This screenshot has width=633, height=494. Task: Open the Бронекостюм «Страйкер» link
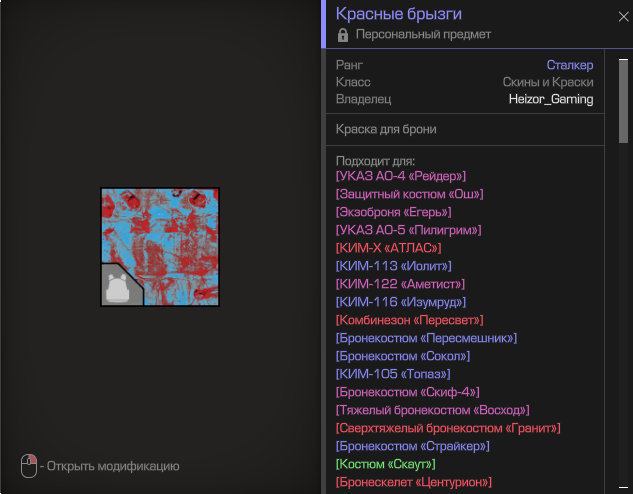coord(413,446)
